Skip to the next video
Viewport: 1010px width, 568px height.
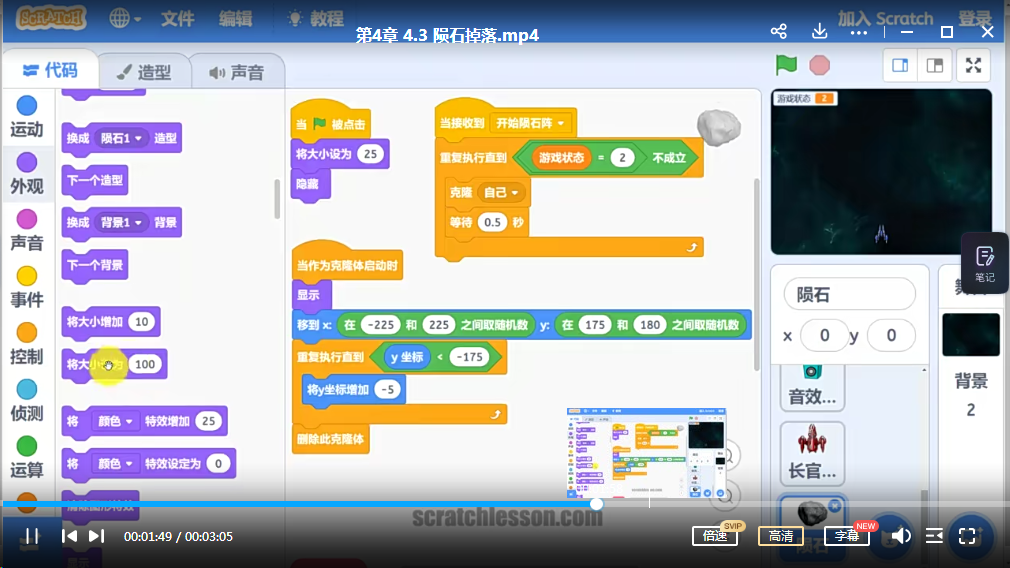(97, 536)
